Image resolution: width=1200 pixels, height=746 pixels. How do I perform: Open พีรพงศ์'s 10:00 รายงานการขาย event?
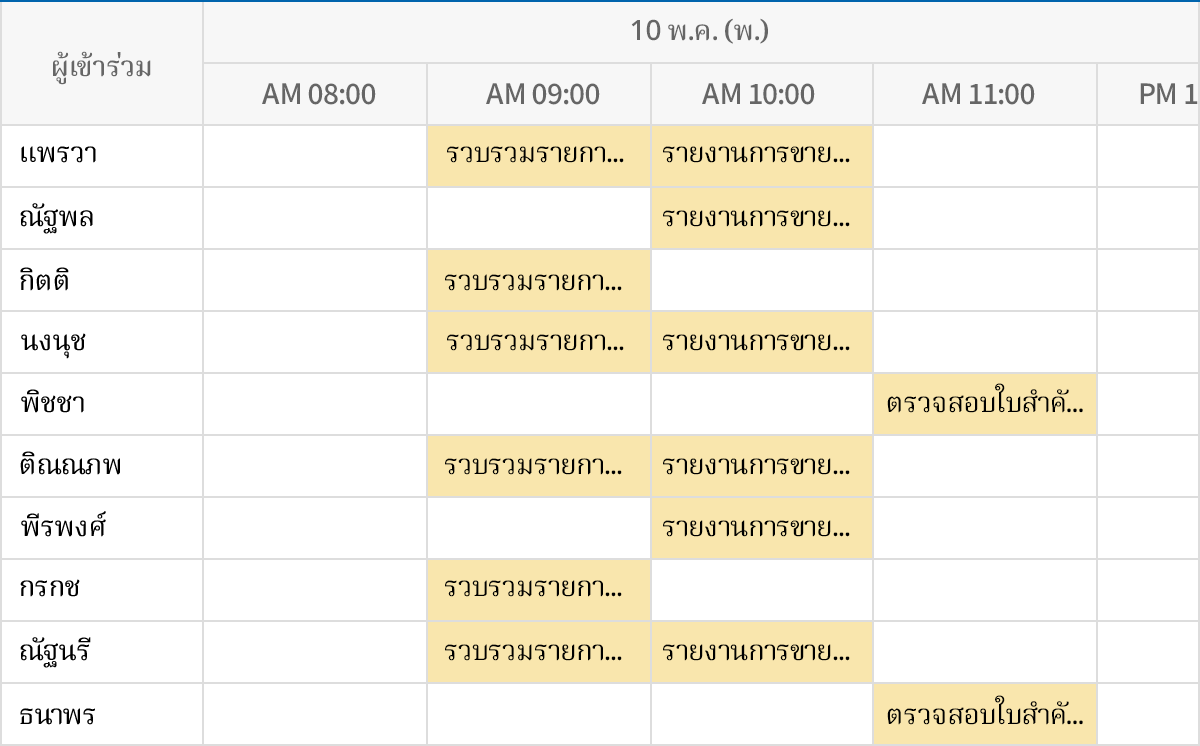click(761, 528)
